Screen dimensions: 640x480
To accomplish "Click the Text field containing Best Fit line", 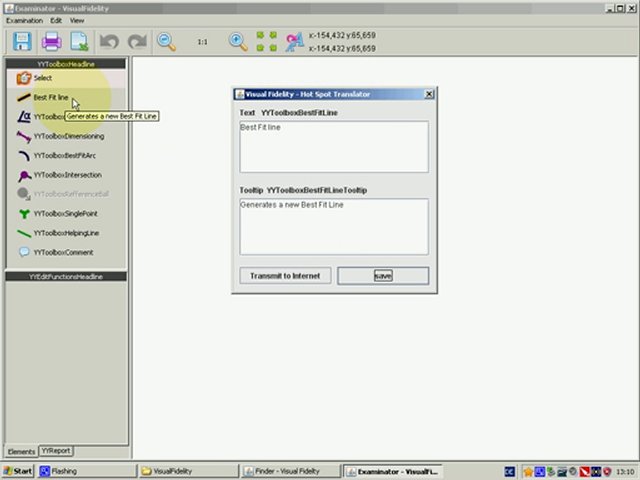I will 333,146.
